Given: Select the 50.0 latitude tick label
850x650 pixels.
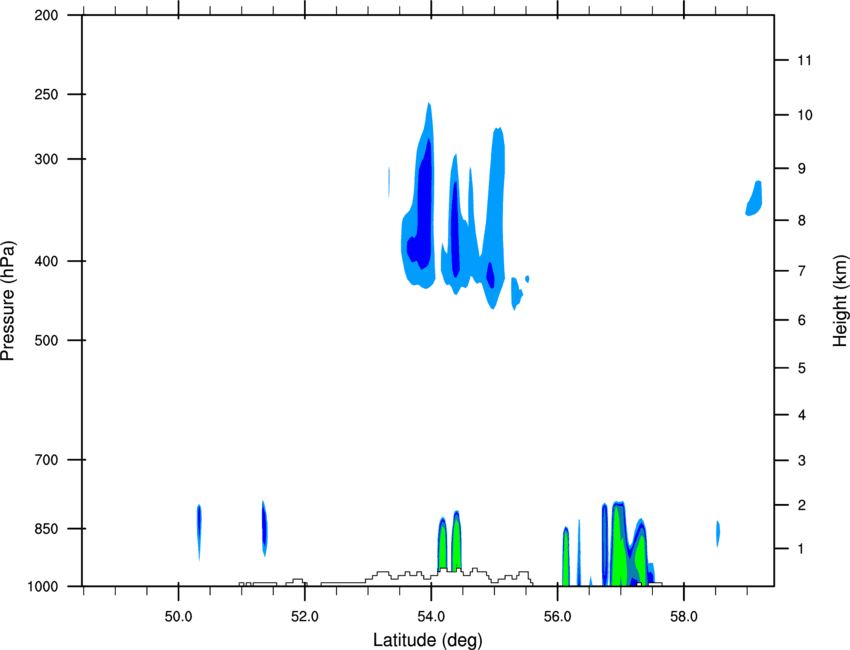Looking at the screenshot, I should [x=178, y=617].
